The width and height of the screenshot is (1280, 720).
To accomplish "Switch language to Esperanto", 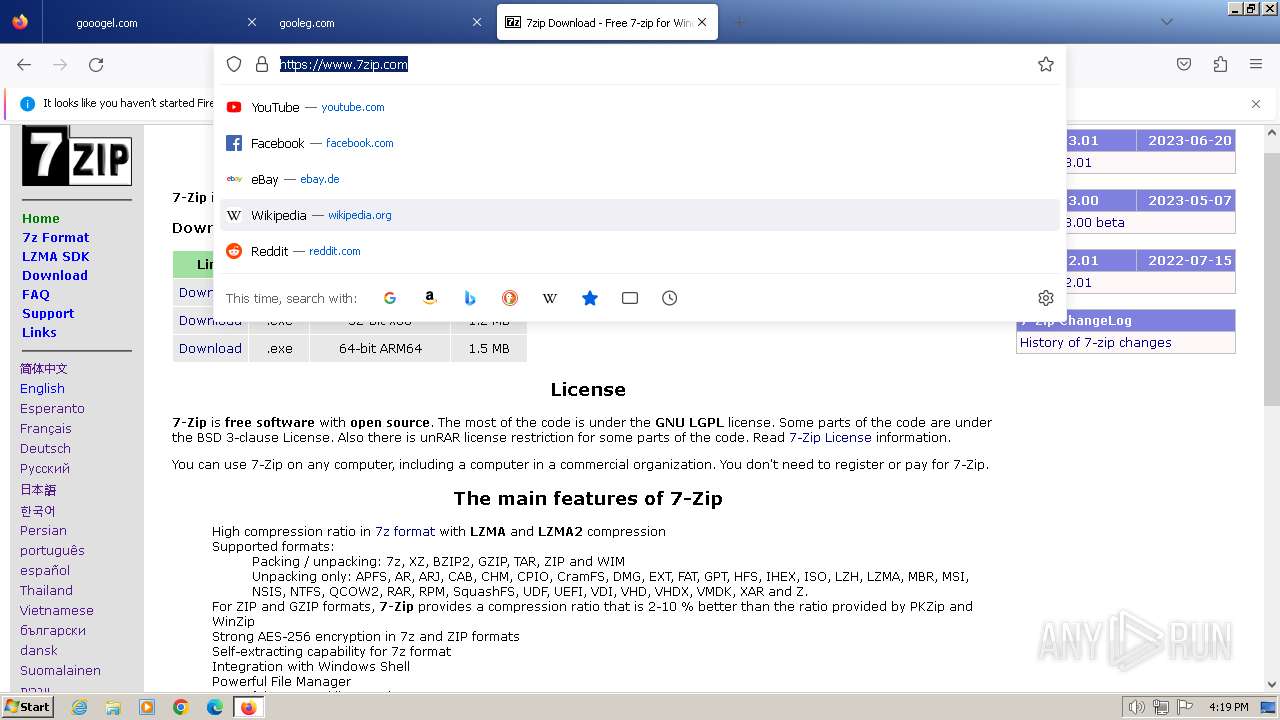I will pyautogui.click(x=52, y=408).
